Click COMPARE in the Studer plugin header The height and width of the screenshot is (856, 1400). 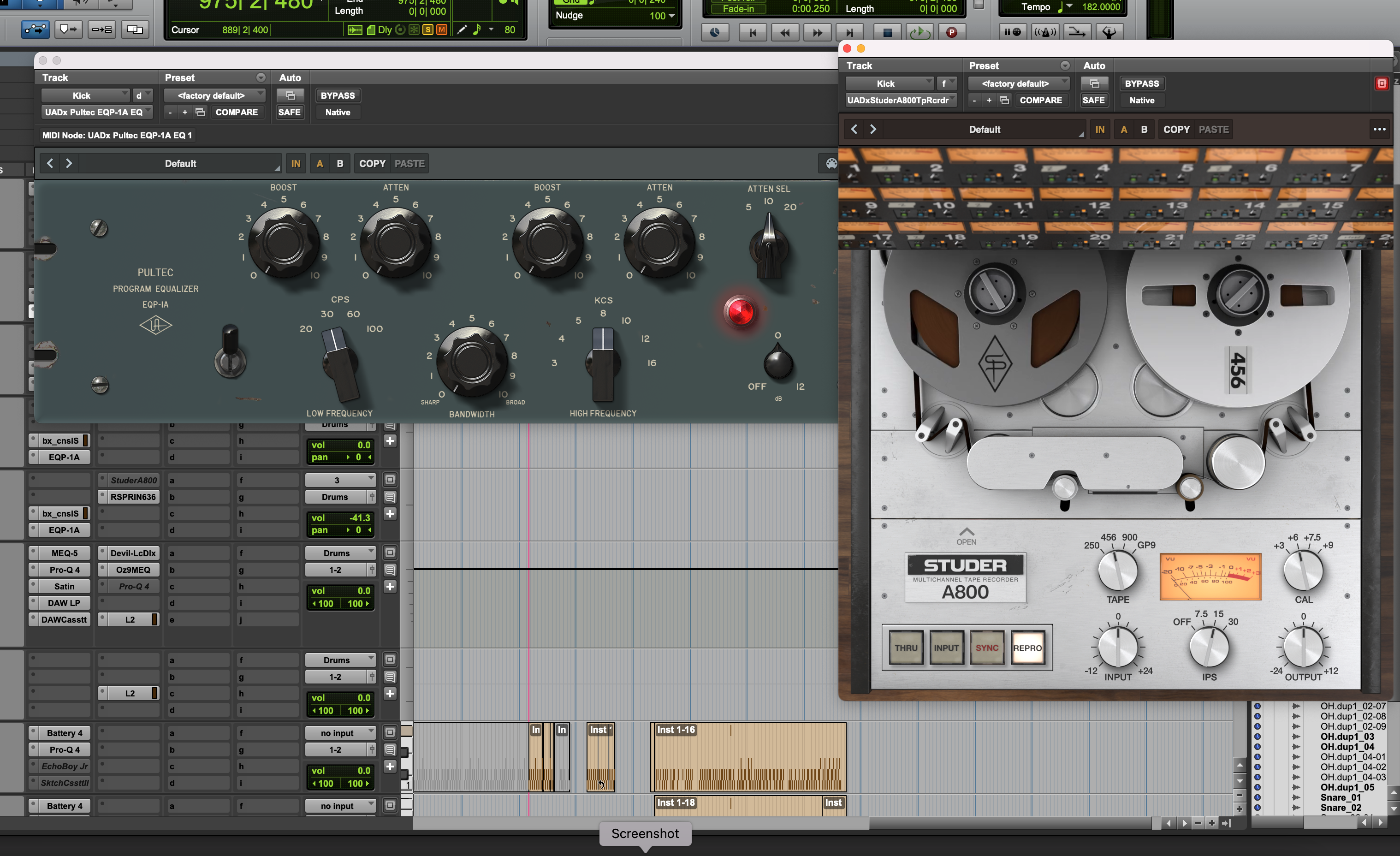pos(1040,100)
